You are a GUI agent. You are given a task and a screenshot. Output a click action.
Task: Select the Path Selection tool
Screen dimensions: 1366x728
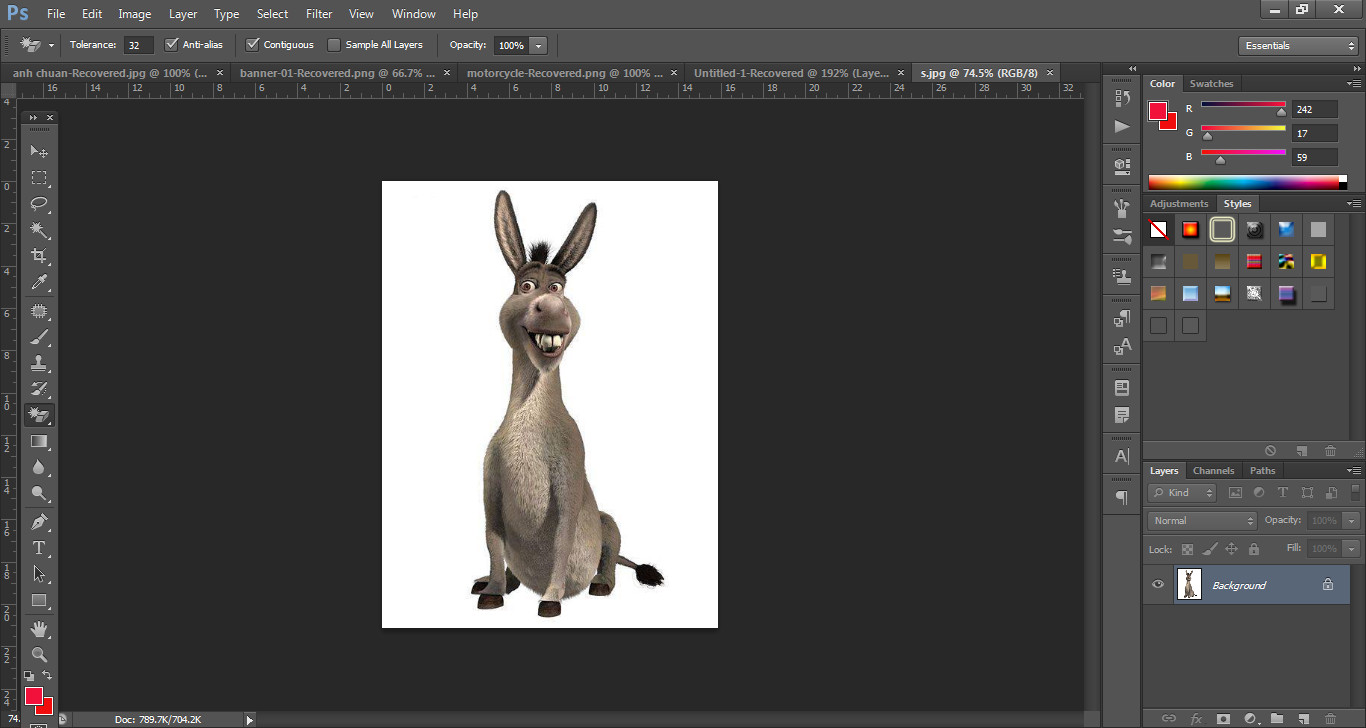[x=39, y=574]
